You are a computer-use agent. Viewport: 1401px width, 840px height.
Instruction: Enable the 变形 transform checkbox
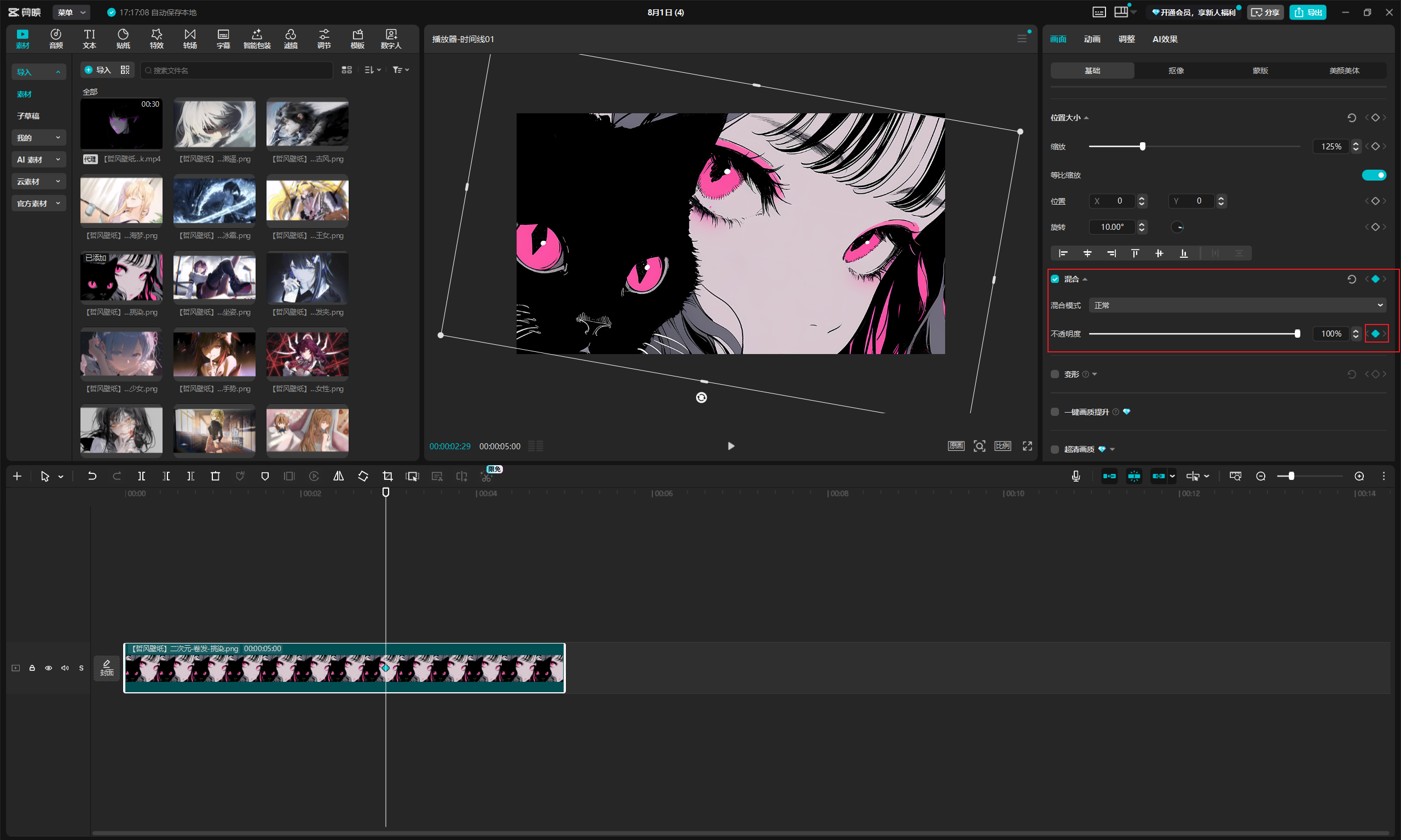[1055, 374]
